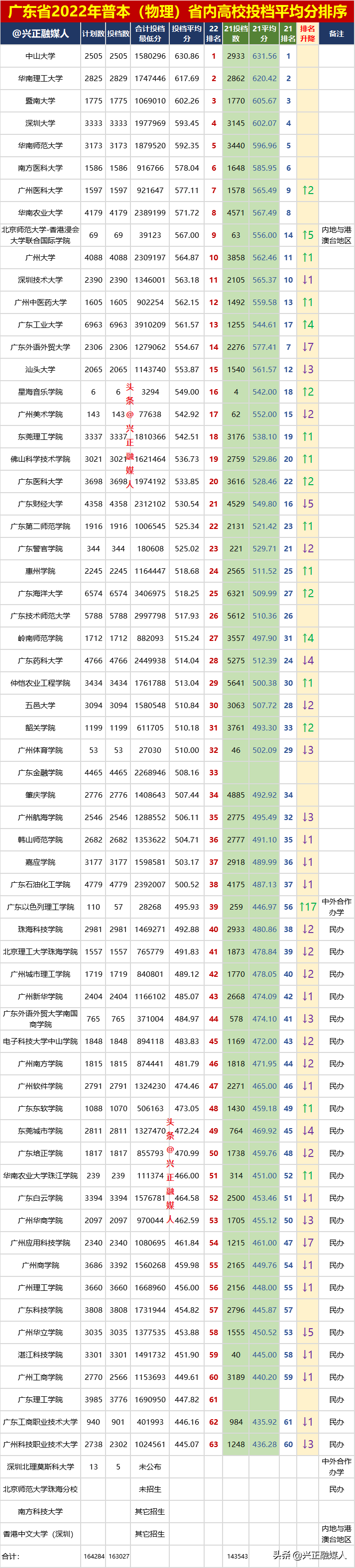The image size is (355, 1568).
Task: Select the school "仲恺农业工程学院"
Action: point(40,684)
